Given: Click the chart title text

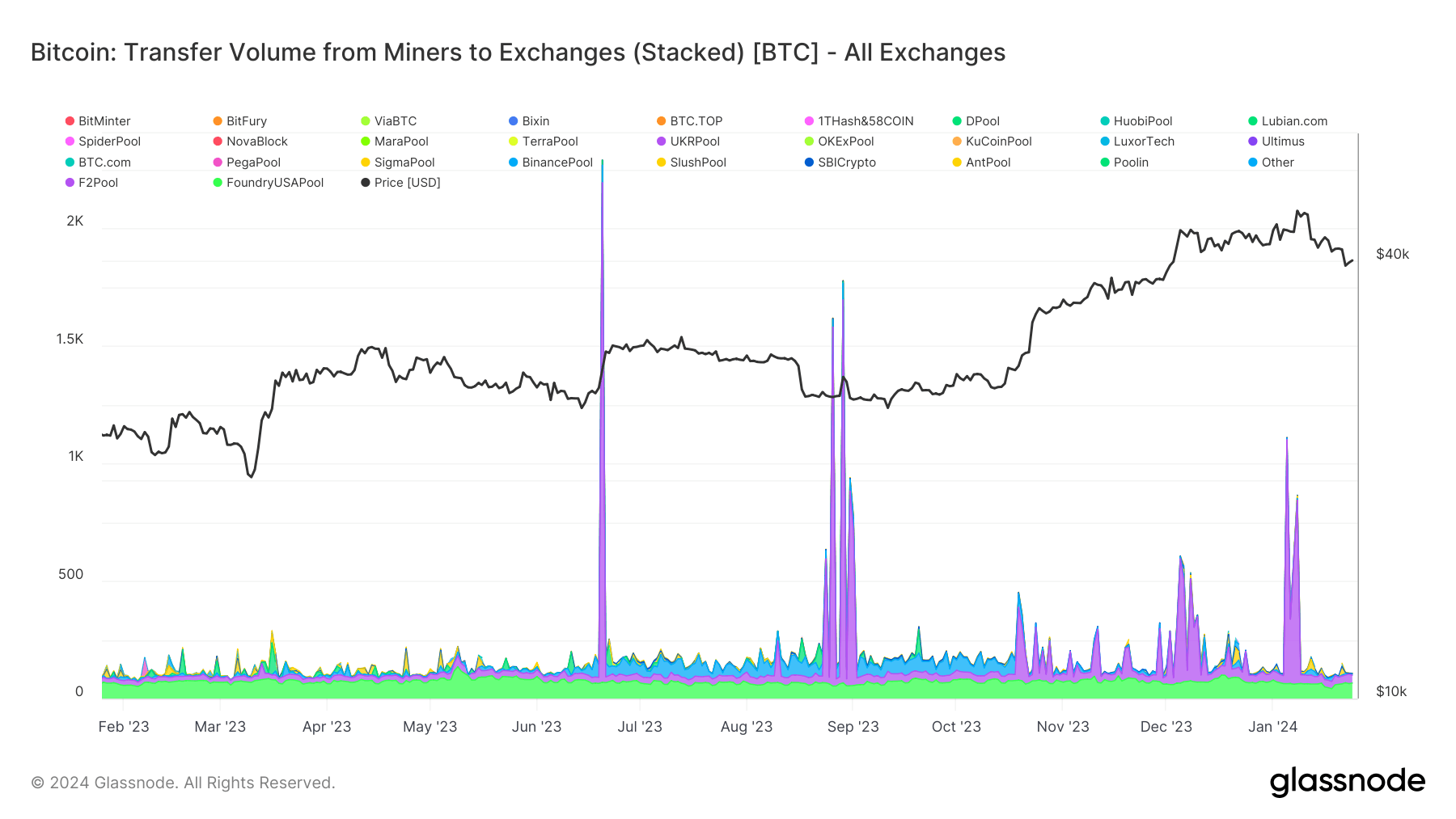Looking at the screenshot, I should click(x=518, y=53).
